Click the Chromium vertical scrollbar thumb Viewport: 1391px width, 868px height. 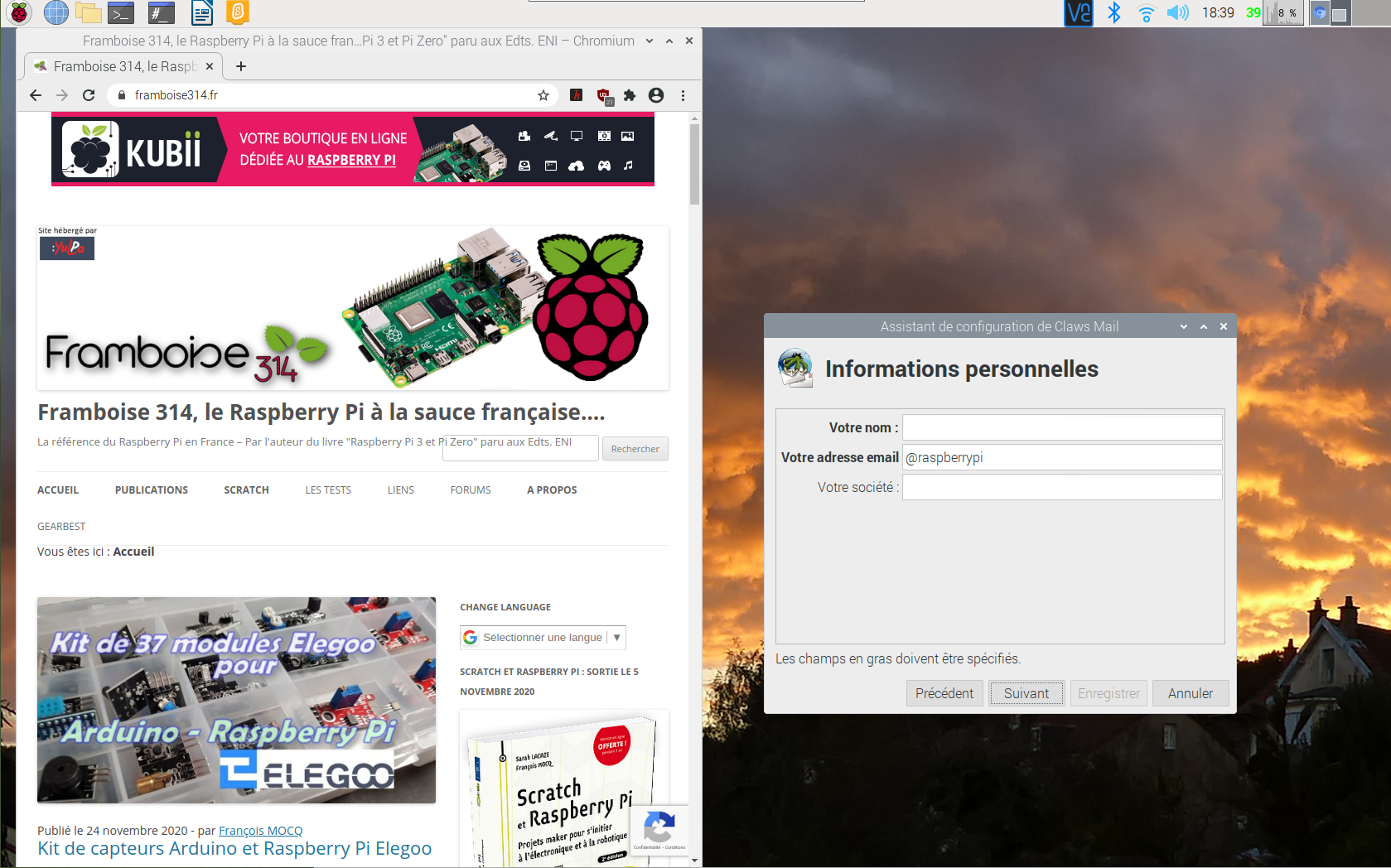click(694, 164)
